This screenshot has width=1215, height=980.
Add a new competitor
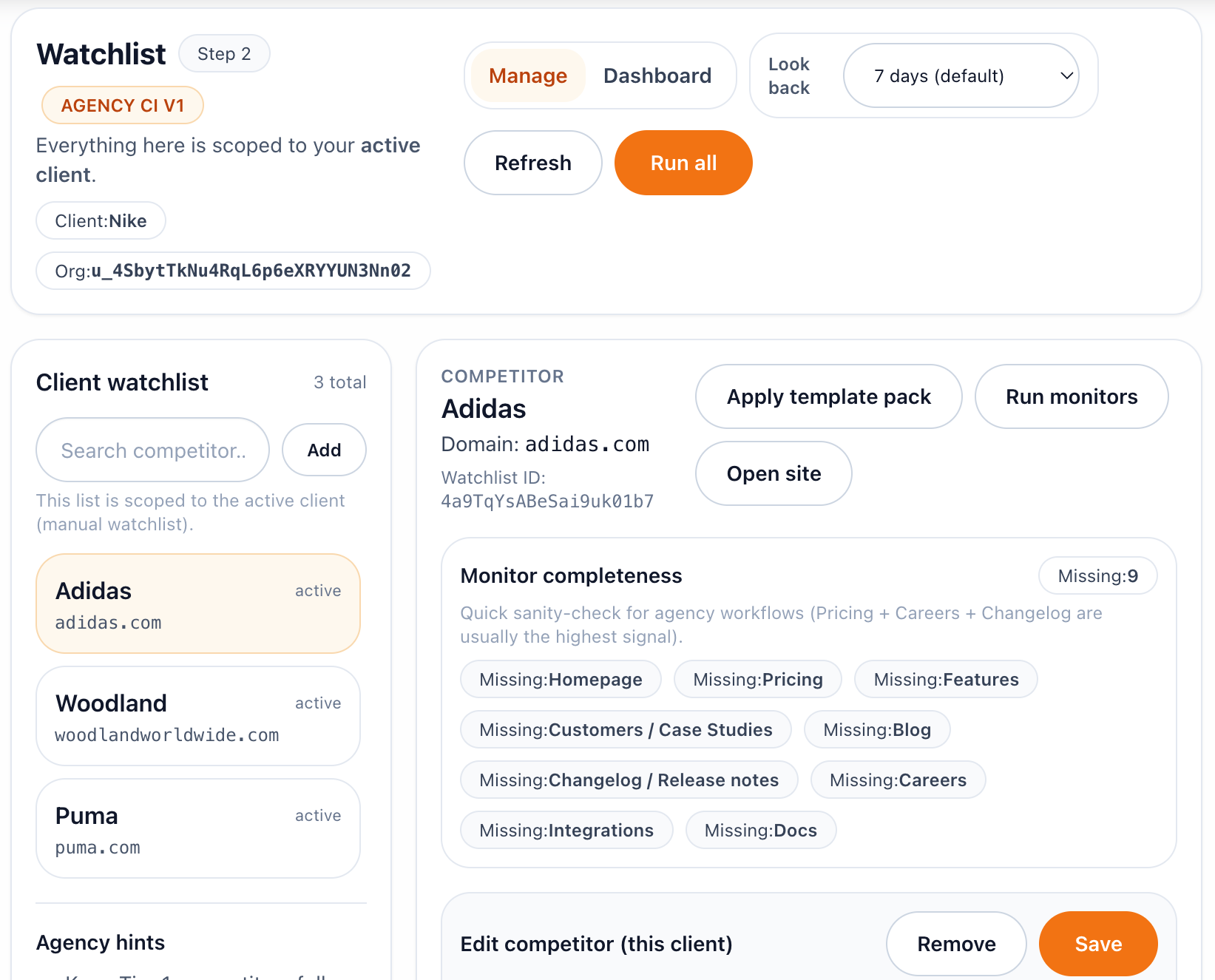[324, 450]
